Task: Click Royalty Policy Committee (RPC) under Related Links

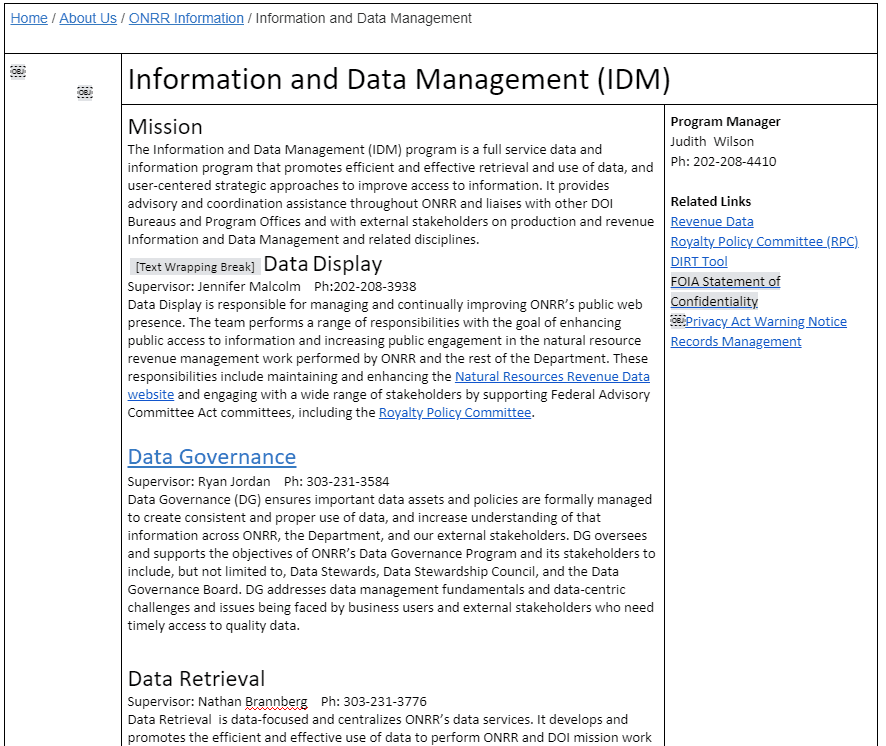Action: 764,241
